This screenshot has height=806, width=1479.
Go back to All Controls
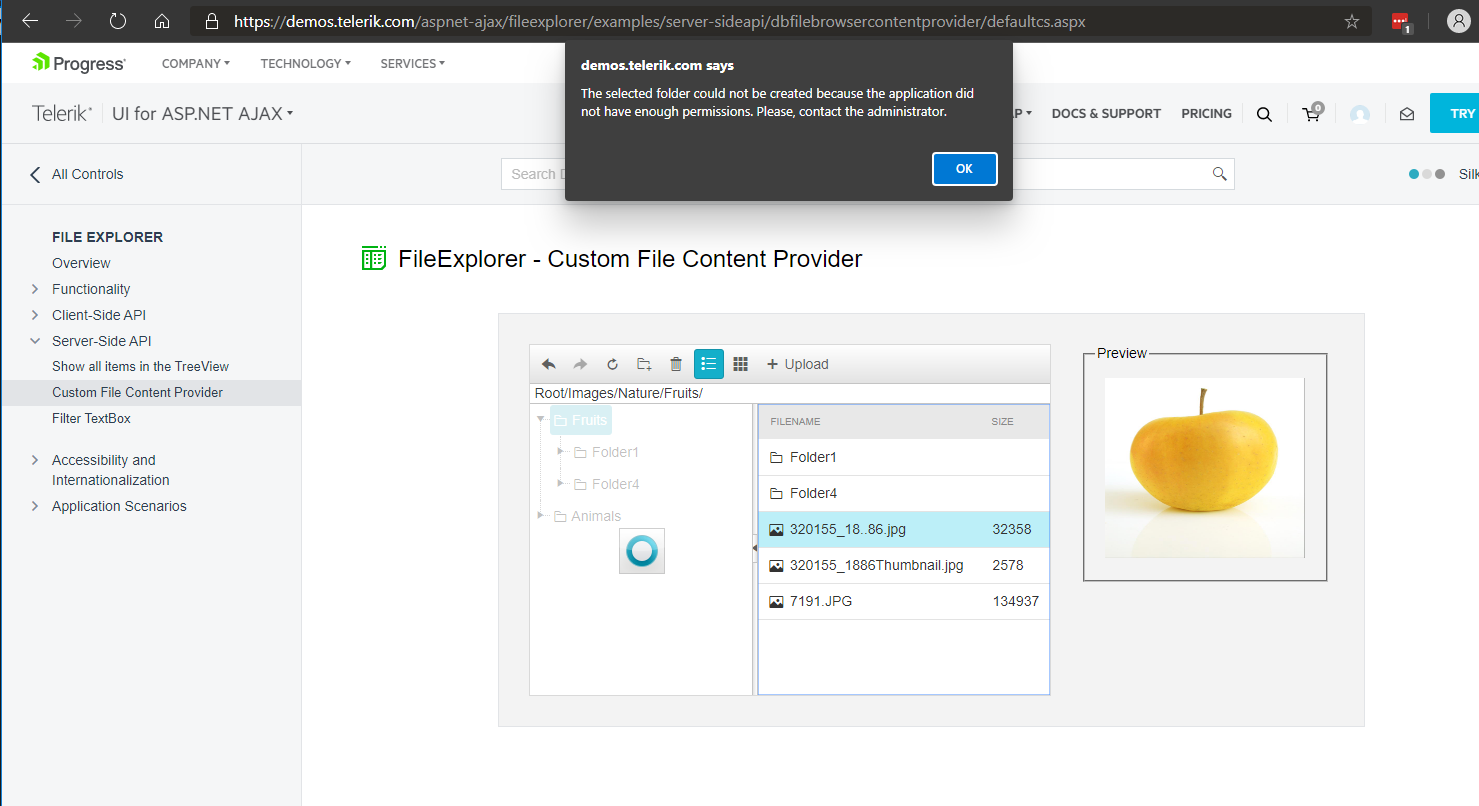coord(76,174)
